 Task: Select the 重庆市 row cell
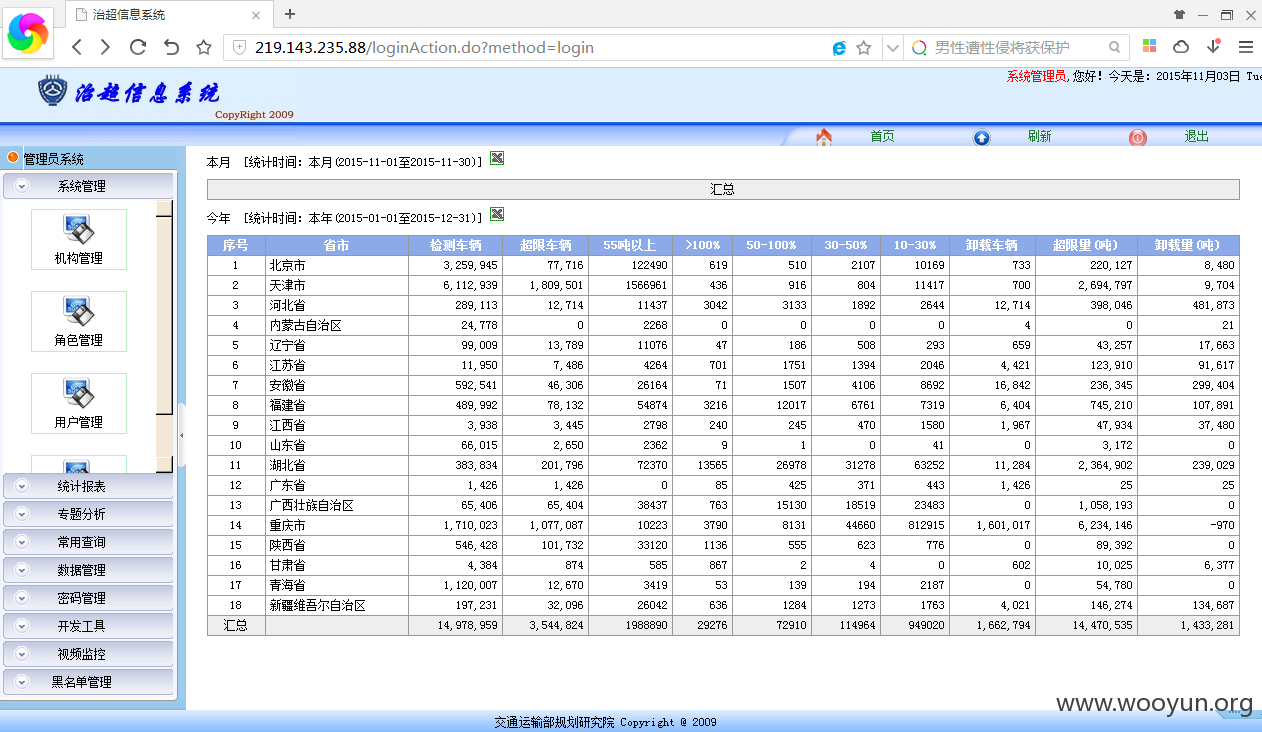click(x=337, y=526)
